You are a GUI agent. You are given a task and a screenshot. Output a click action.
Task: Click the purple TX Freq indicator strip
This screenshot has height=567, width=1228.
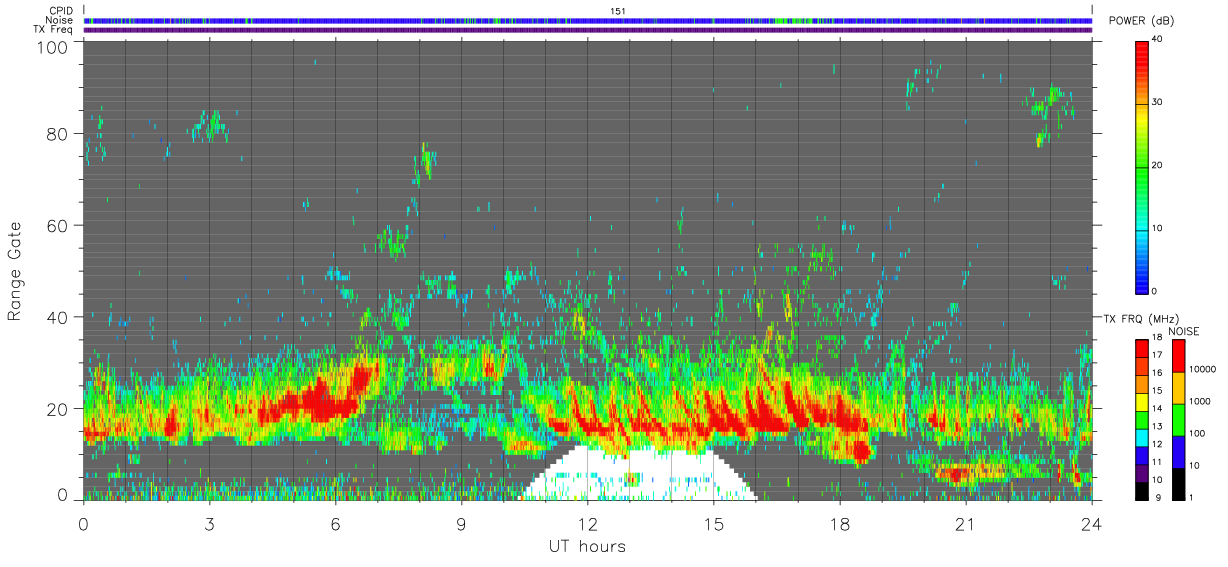[x=588, y=30]
